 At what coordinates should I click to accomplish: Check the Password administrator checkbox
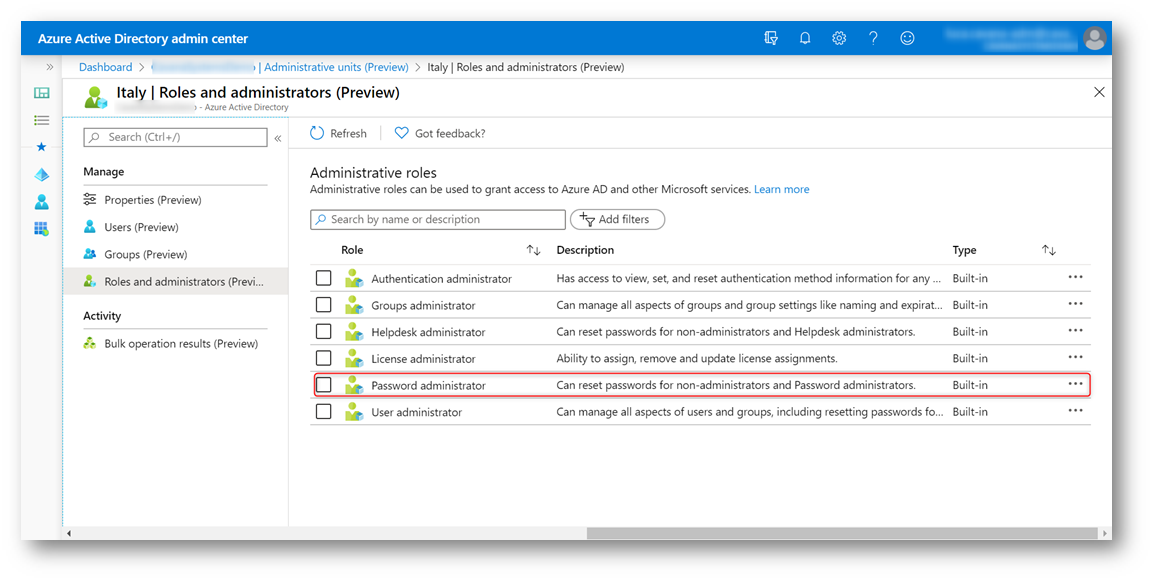pyautogui.click(x=324, y=385)
